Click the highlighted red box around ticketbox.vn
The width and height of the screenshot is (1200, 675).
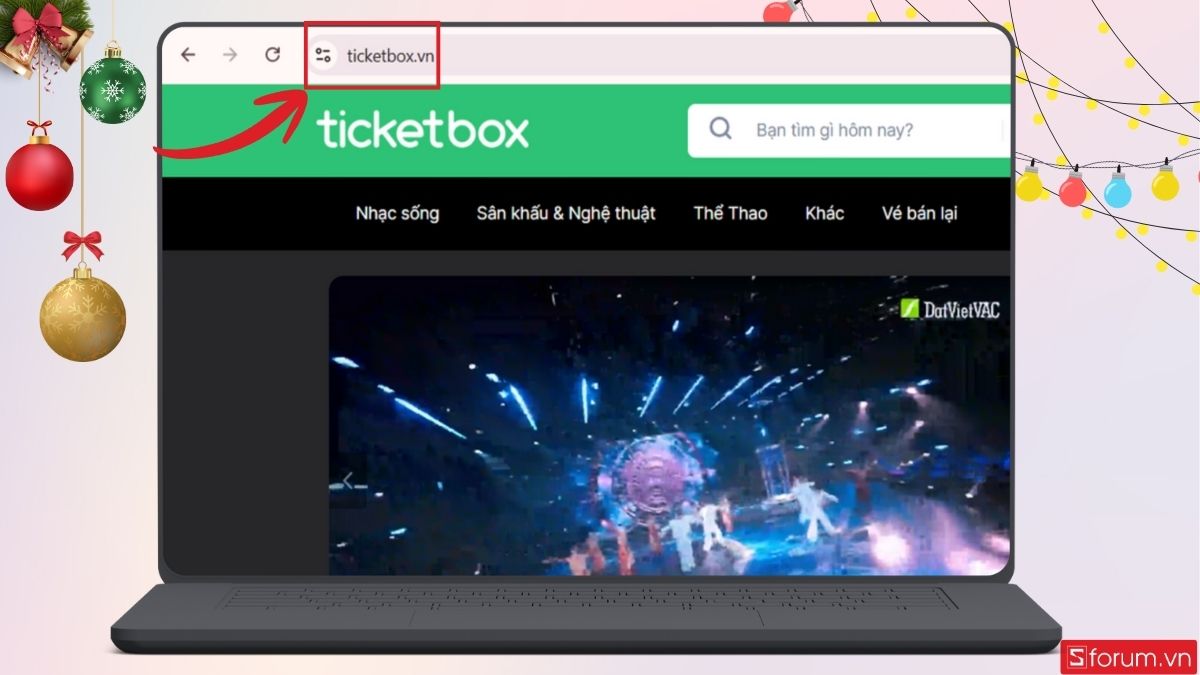coord(371,56)
